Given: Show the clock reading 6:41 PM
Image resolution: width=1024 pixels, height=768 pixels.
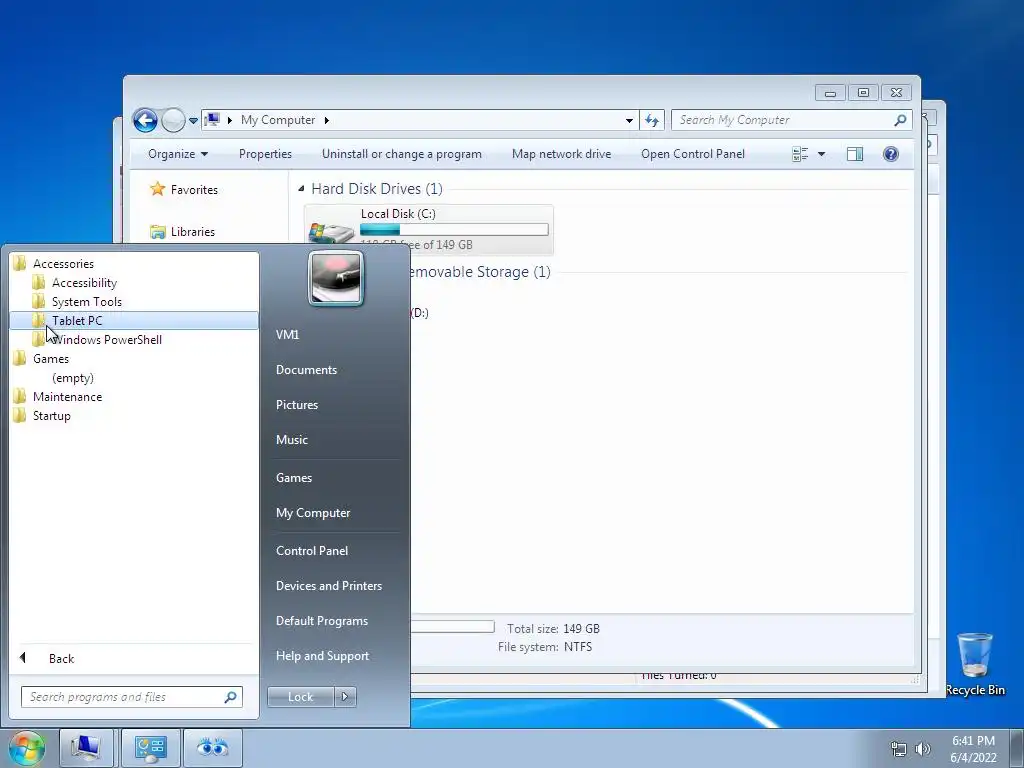Looking at the screenshot, I should click(x=973, y=741).
